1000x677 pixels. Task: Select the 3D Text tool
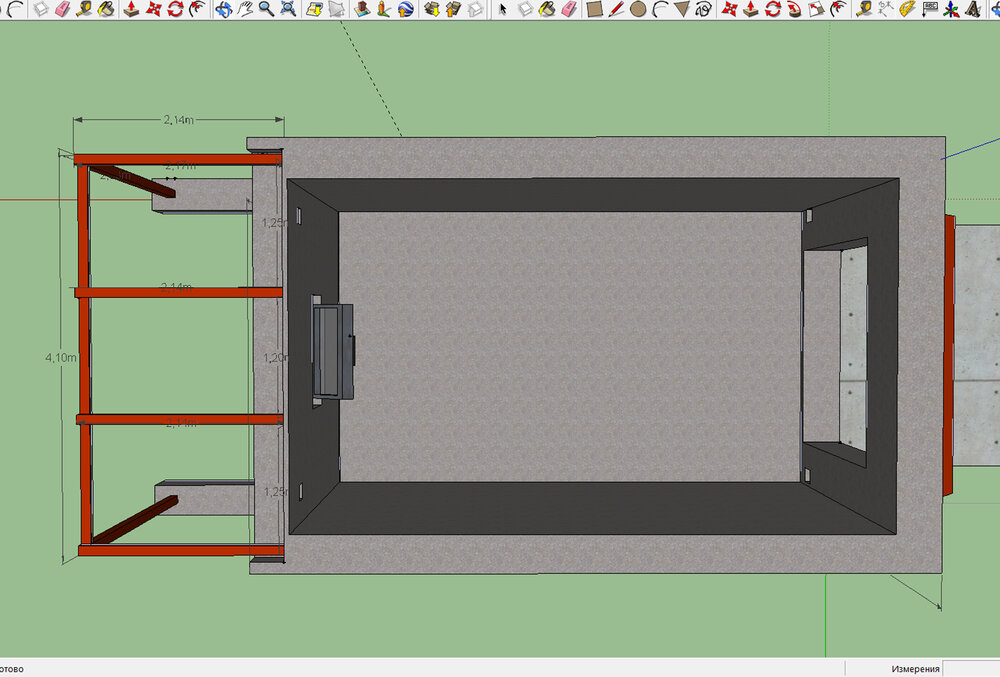[x=972, y=9]
